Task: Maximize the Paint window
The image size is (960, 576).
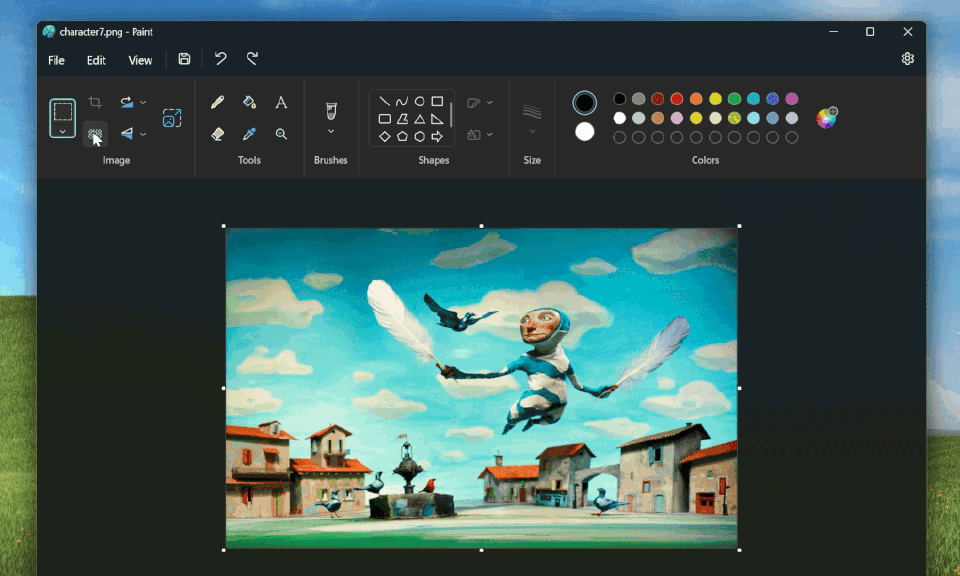Action: 870,32
